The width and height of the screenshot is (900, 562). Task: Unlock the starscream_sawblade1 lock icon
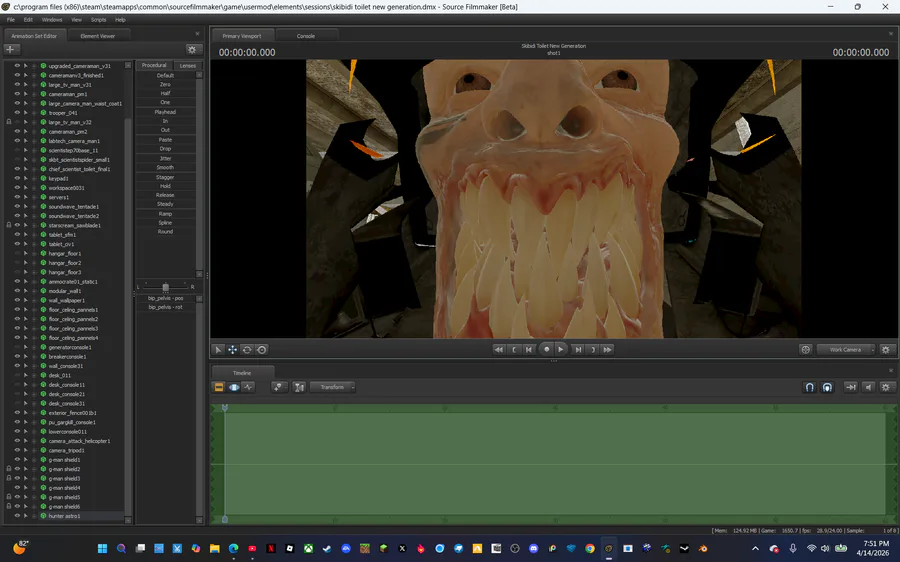click(8, 225)
